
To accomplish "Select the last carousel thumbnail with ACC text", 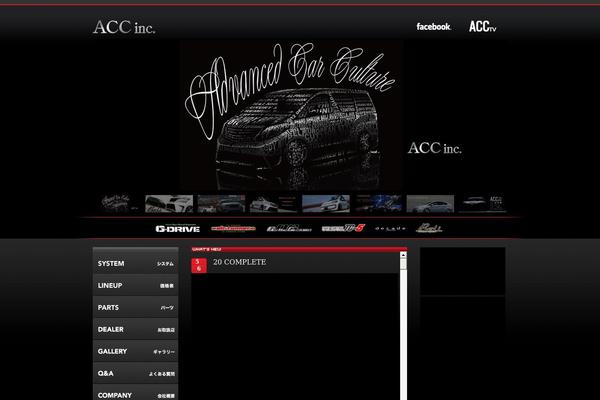I will click(x=483, y=204).
